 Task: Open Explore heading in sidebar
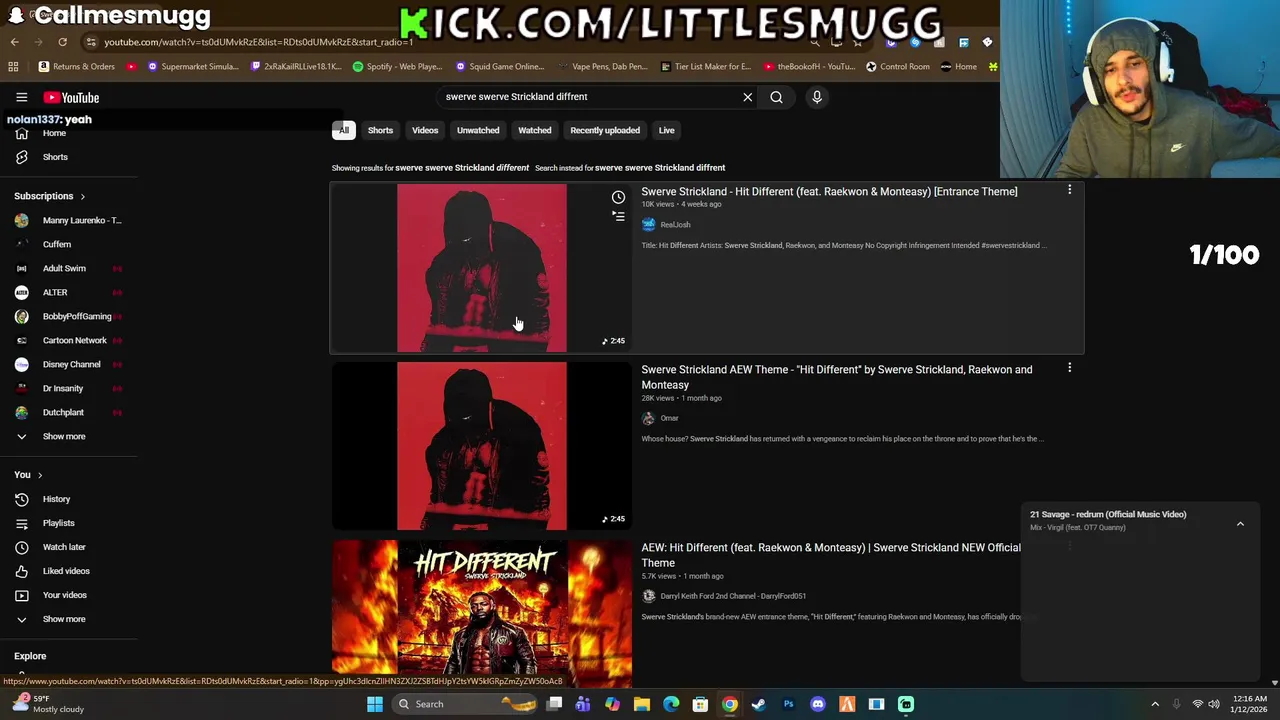[x=30, y=656]
